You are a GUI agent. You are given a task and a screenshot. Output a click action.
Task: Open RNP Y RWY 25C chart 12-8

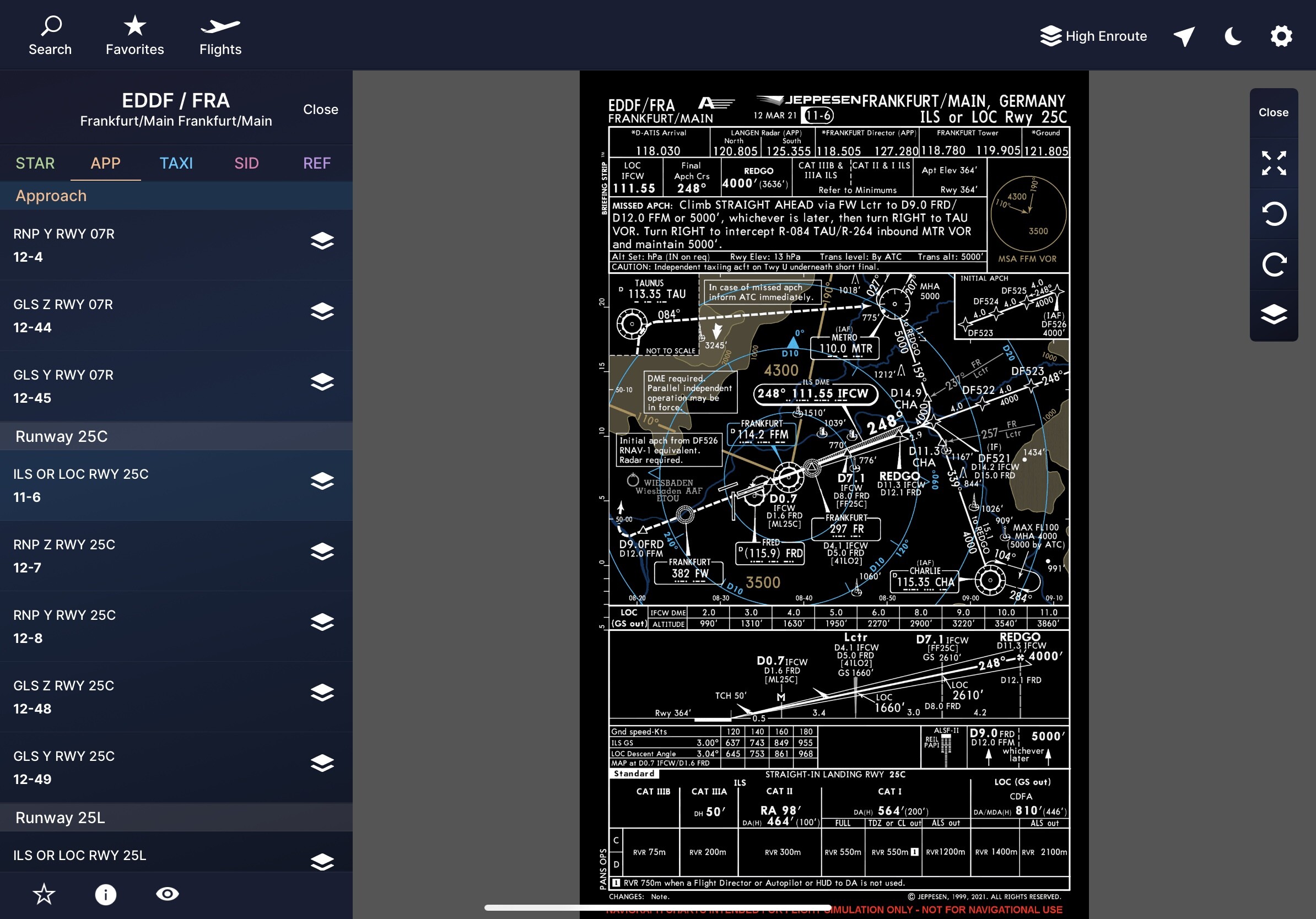point(176,626)
